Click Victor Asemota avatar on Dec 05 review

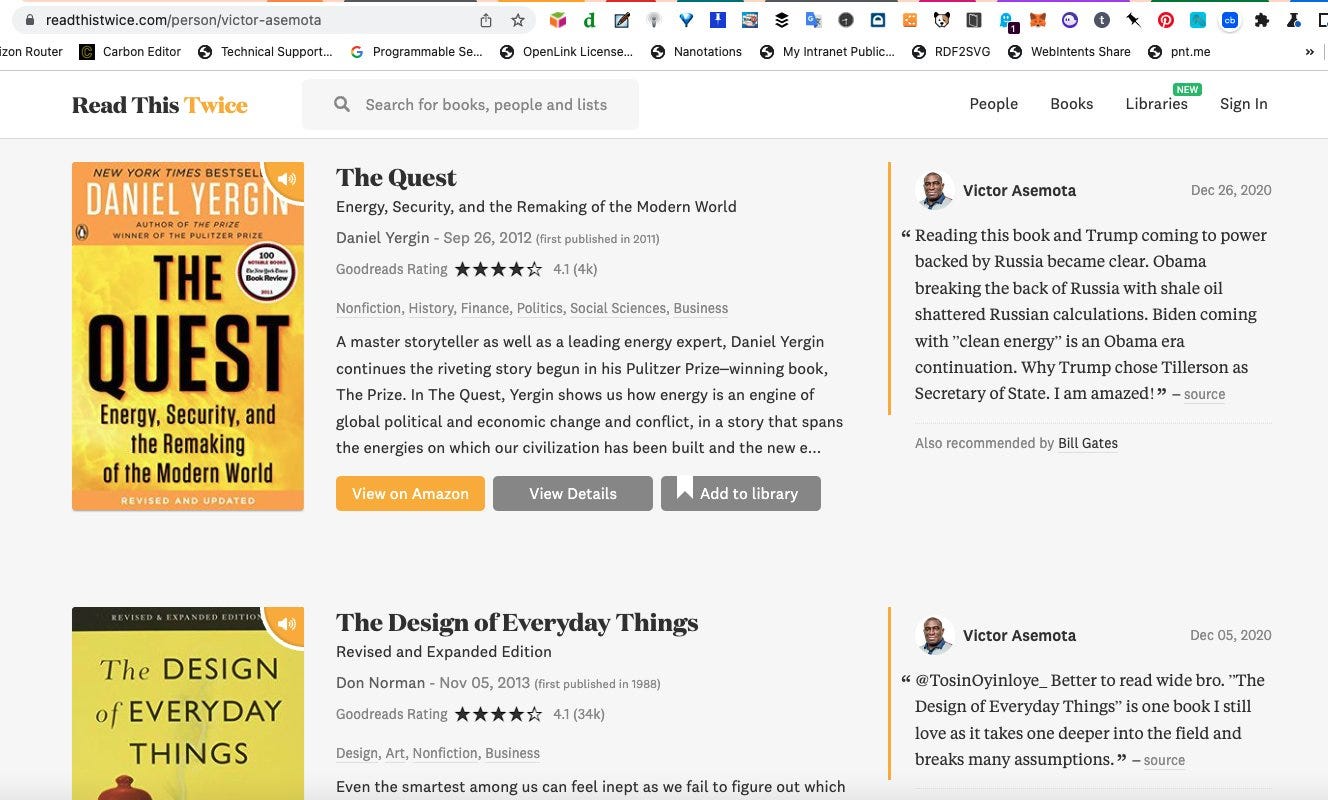[934, 635]
